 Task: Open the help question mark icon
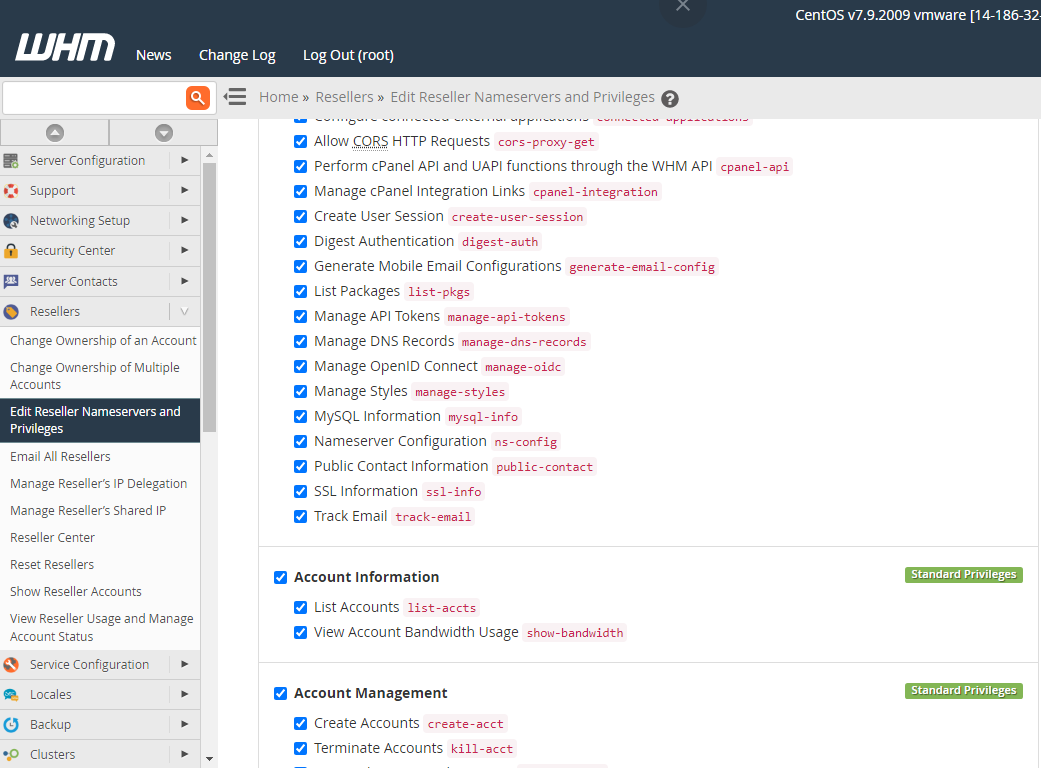click(670, 98)
